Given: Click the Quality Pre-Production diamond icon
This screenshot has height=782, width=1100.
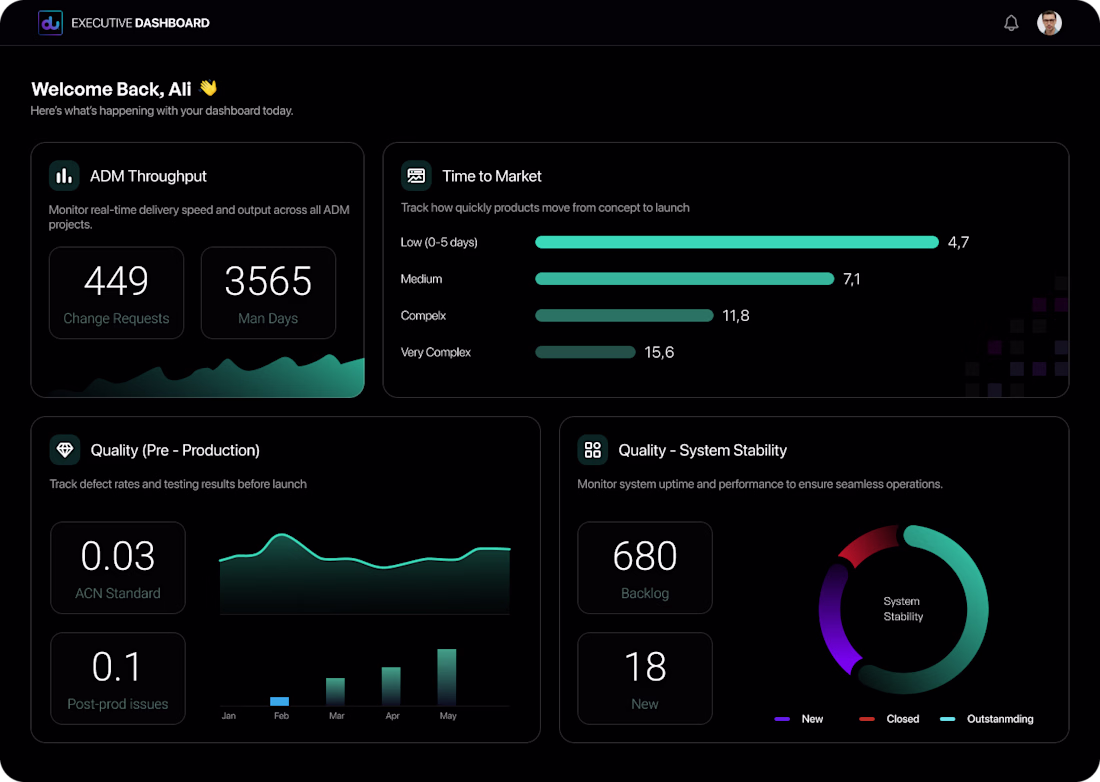Looking at the screenshot, I should [65, 450].
